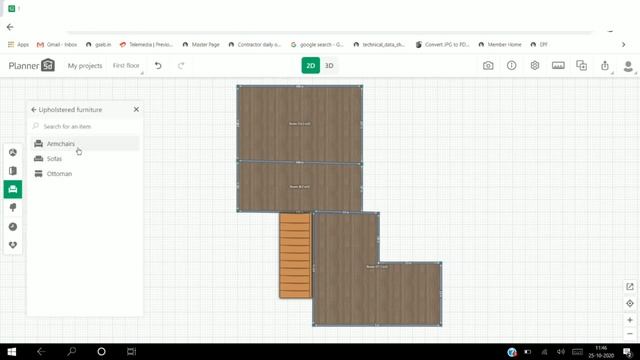Select the middle room in floor plan
This screenshot has width=640, height=360.
pyautogui.click(x=300, y=187)
